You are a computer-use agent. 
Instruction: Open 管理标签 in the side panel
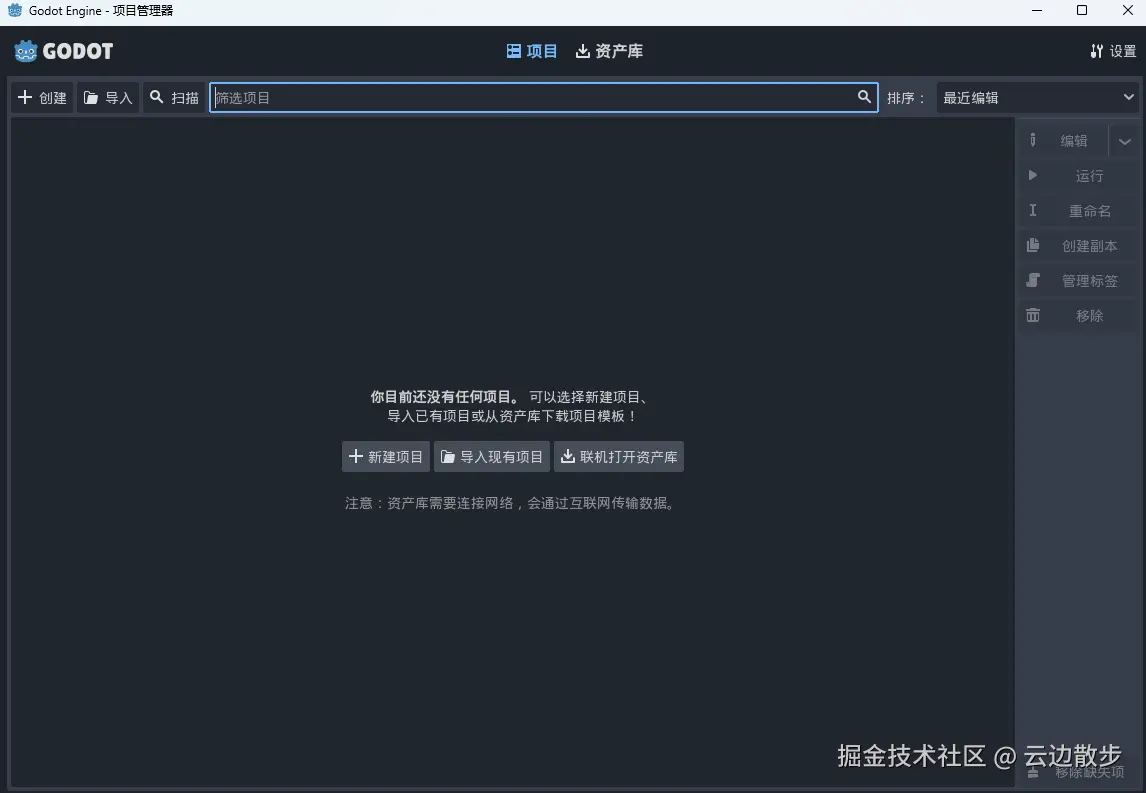tap(1079, 281)
